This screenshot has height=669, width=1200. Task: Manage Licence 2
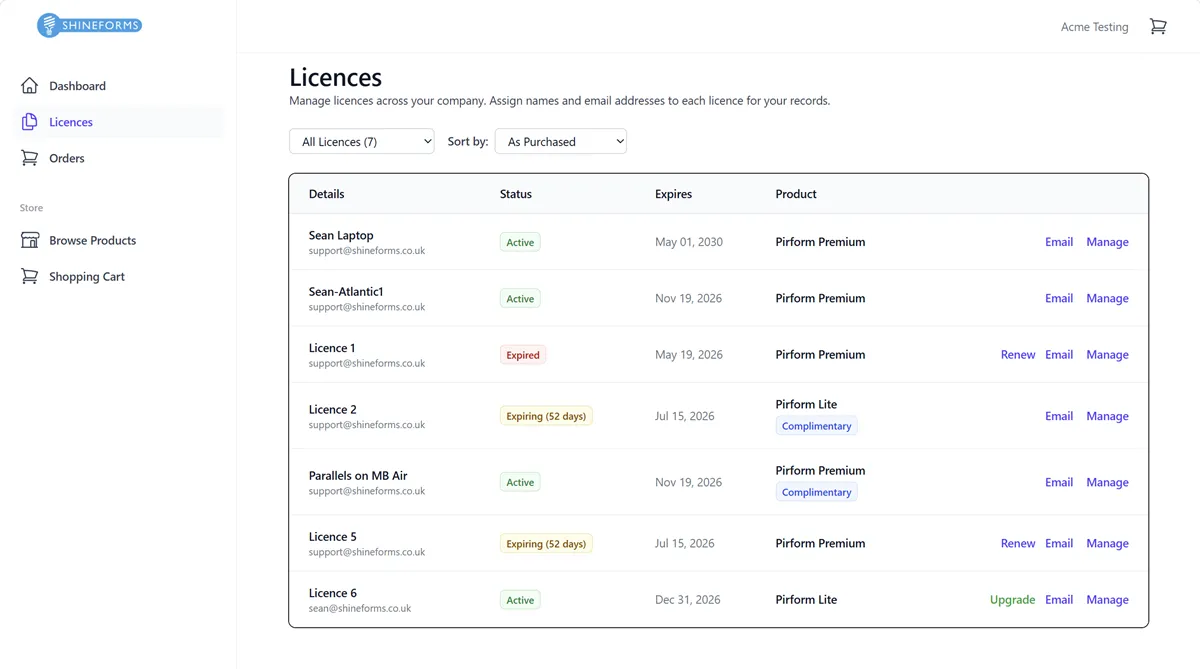pyautogui.click(x=1107, y=416)
